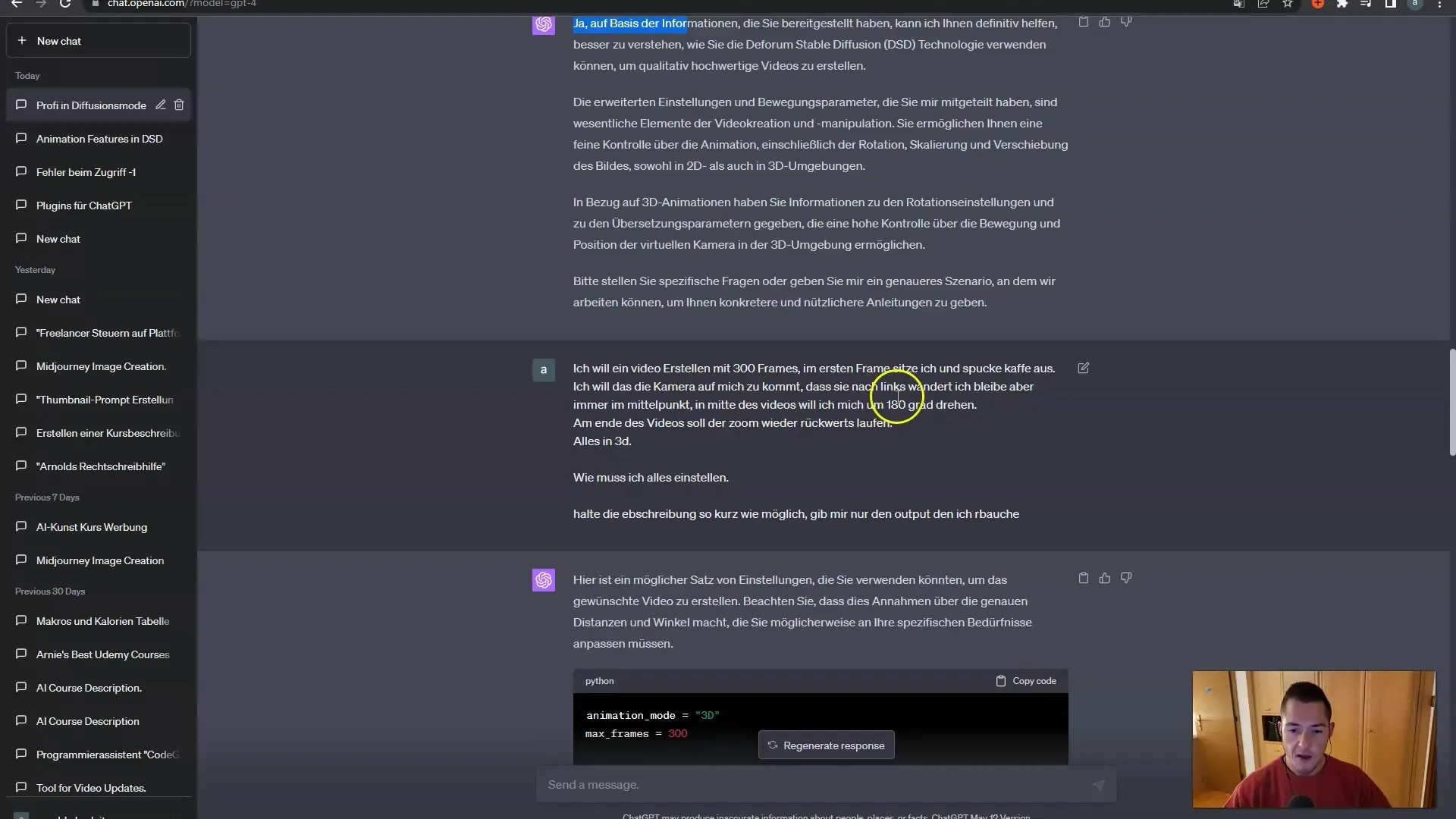Click Regenerate response button

tap(827, 745)
